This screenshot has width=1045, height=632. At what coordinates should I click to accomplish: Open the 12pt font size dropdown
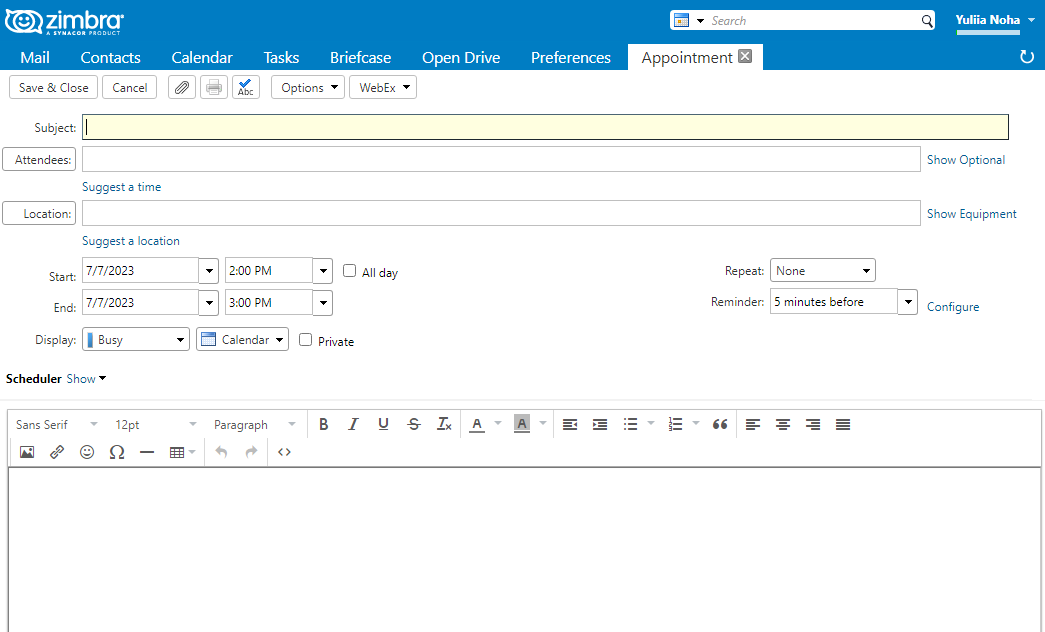coord(156,425)
